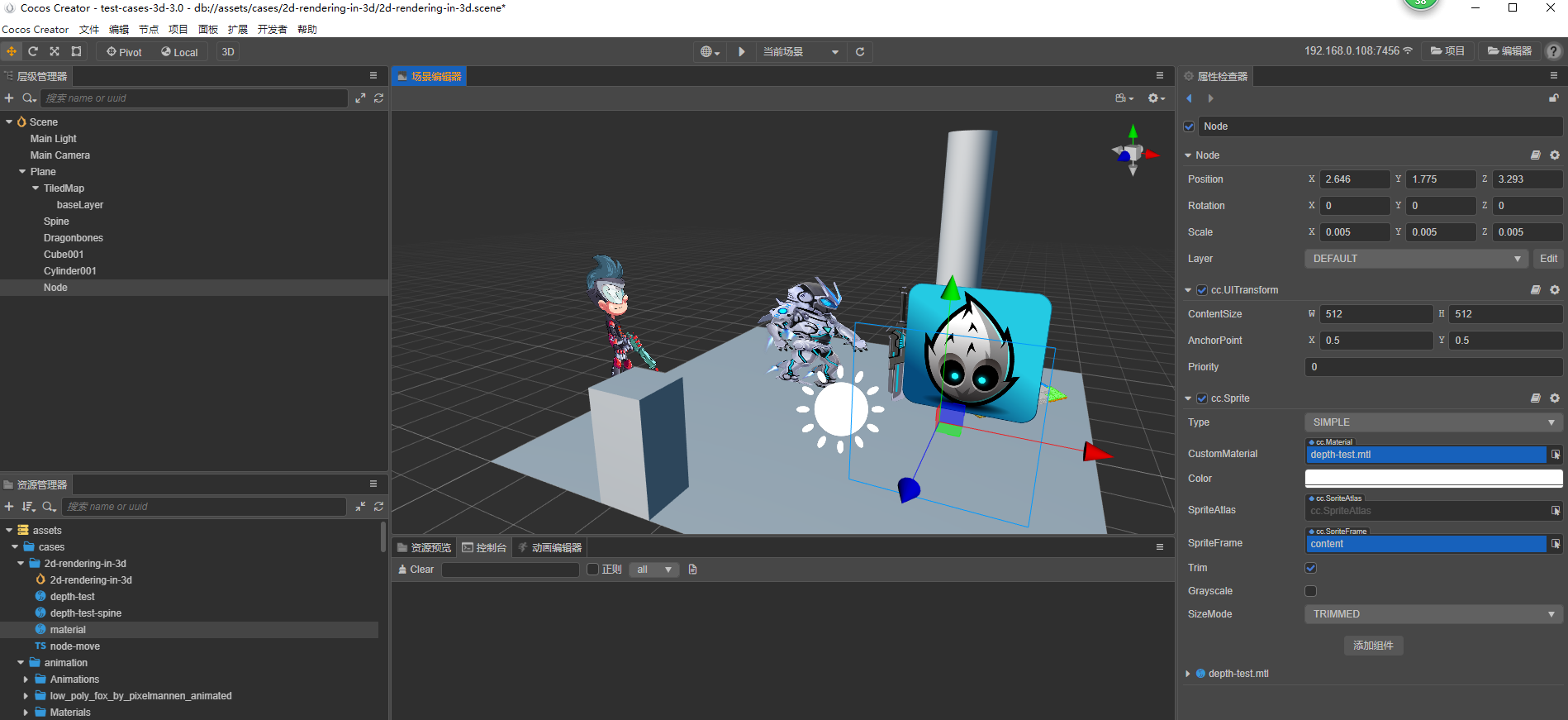Select the Move transform tool

(12, 51)
